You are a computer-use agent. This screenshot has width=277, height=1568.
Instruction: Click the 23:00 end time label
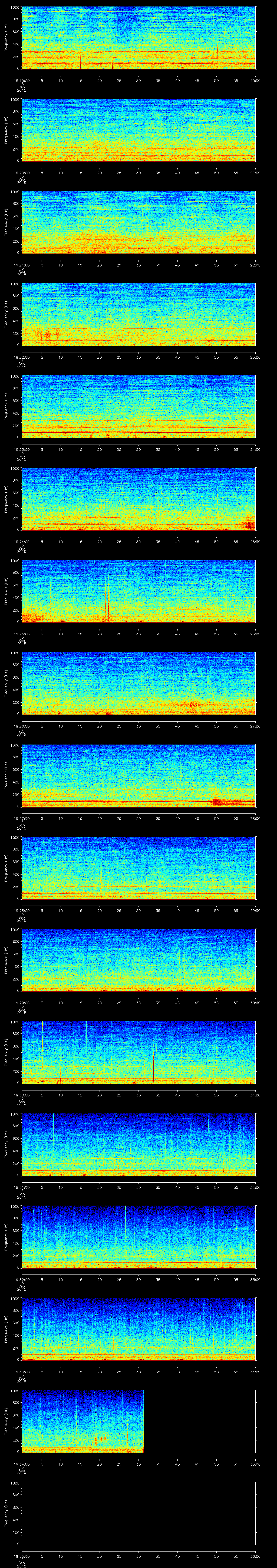click(256, 357)
